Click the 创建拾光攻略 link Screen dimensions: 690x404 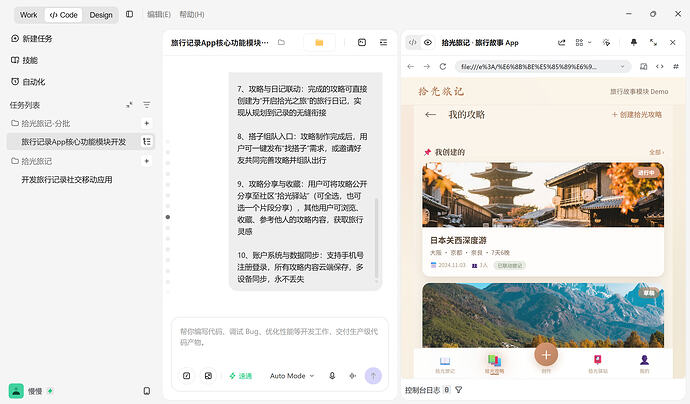click(637, 114)
